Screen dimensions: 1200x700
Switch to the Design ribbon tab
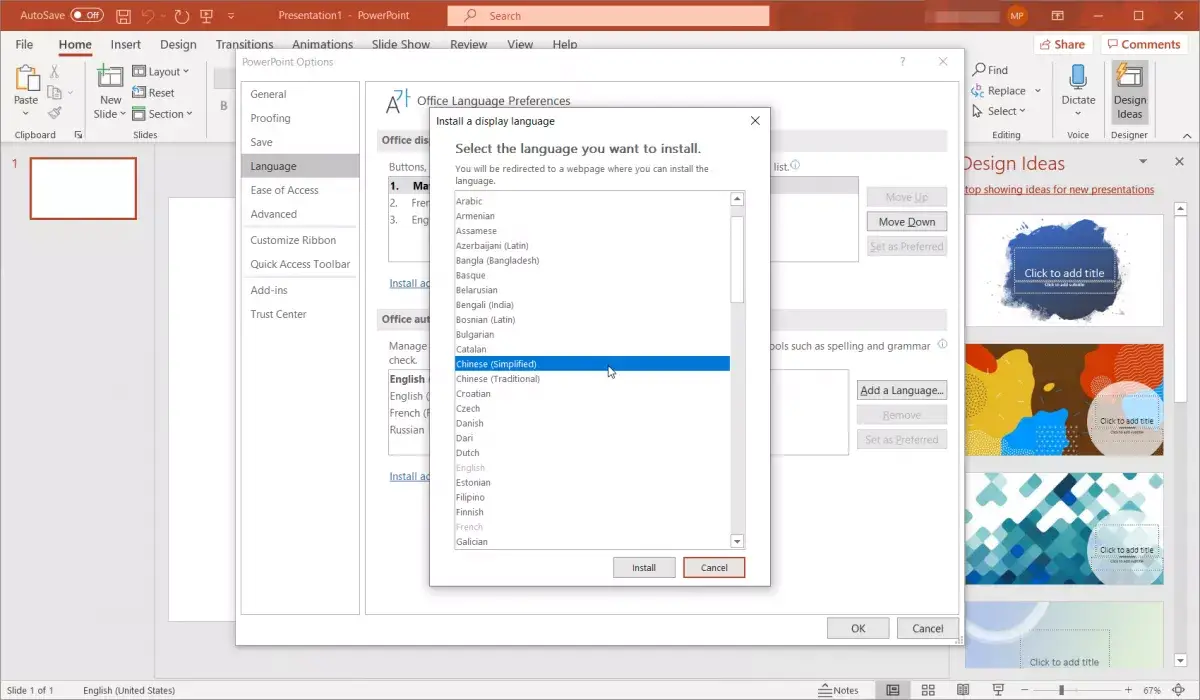click(x=178, y=45)
